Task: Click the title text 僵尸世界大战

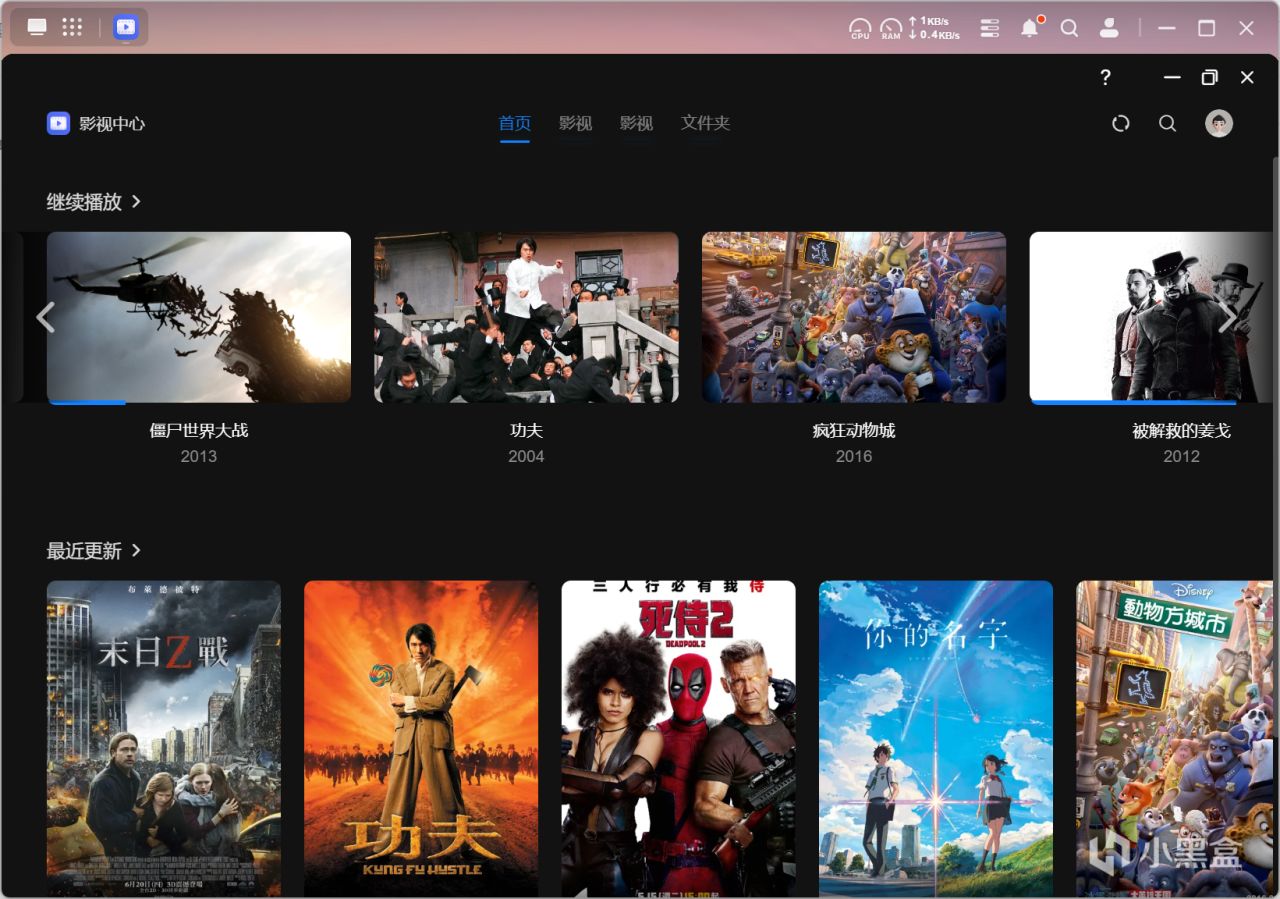Action: (199, 431)
